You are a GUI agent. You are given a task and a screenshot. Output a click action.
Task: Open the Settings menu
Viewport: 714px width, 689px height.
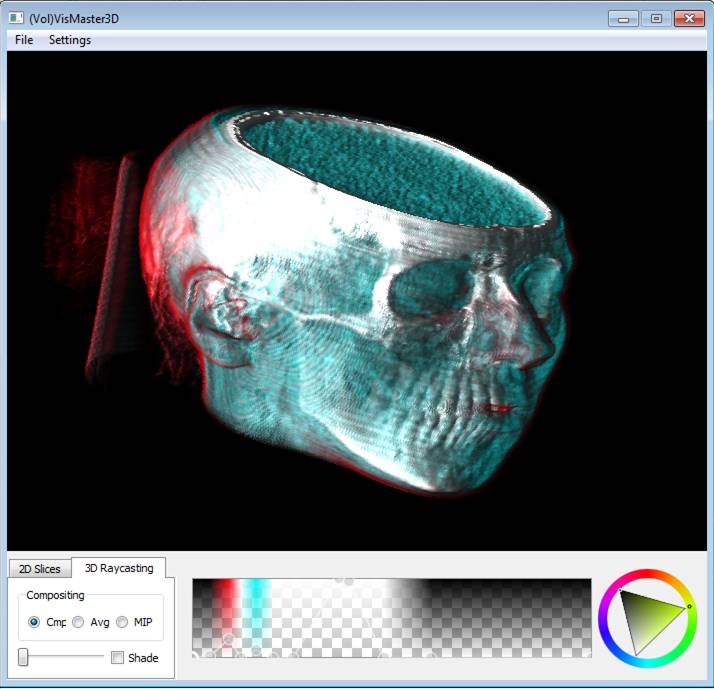click(x=70, y=40)
